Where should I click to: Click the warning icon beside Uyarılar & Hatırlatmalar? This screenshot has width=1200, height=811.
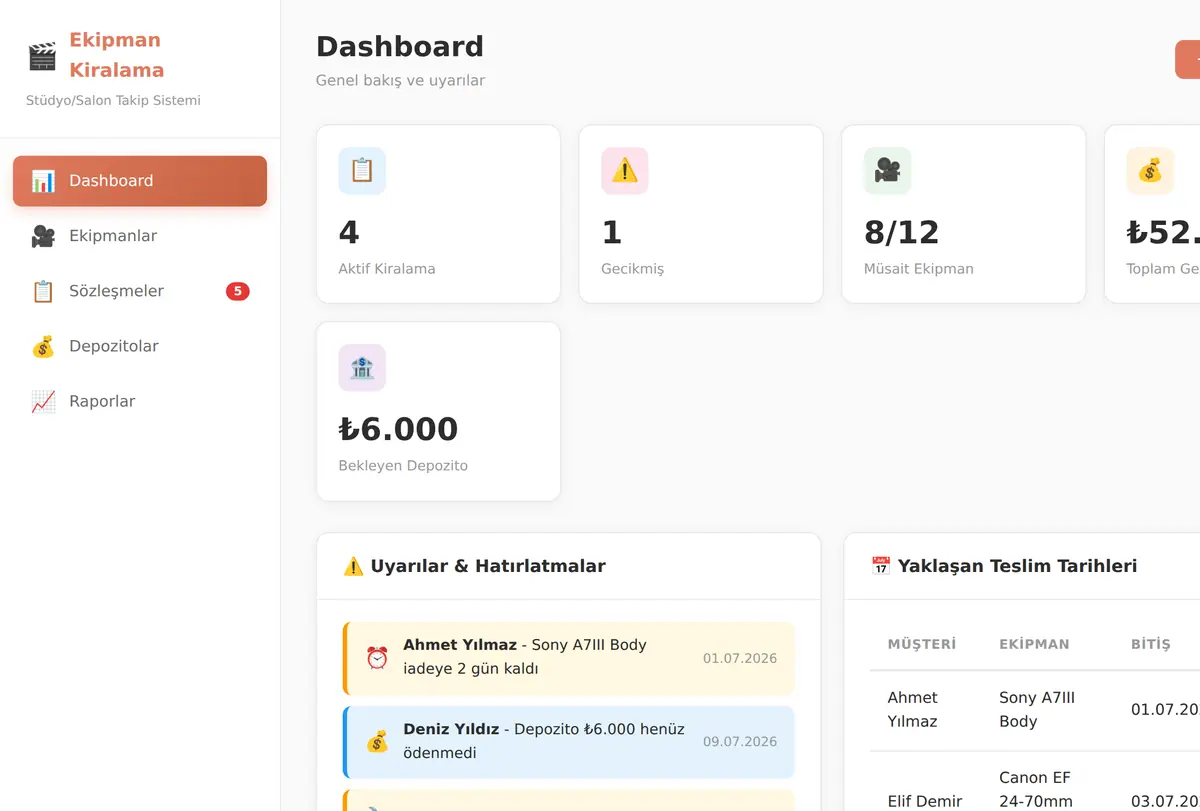353,566
